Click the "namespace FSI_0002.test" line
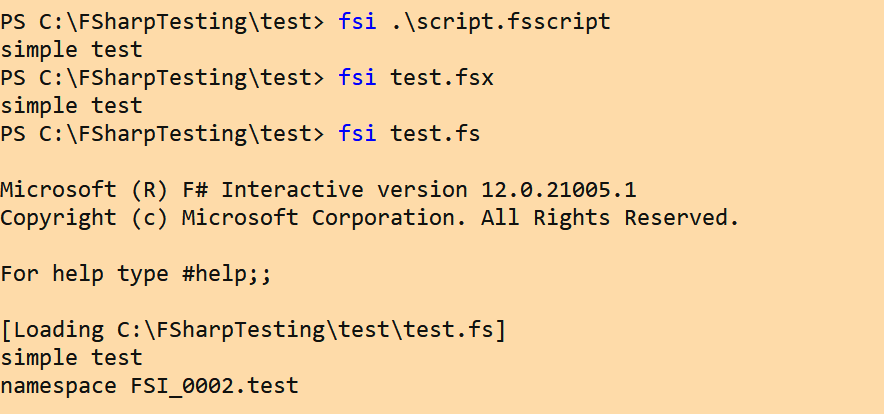 coord(149,385)
